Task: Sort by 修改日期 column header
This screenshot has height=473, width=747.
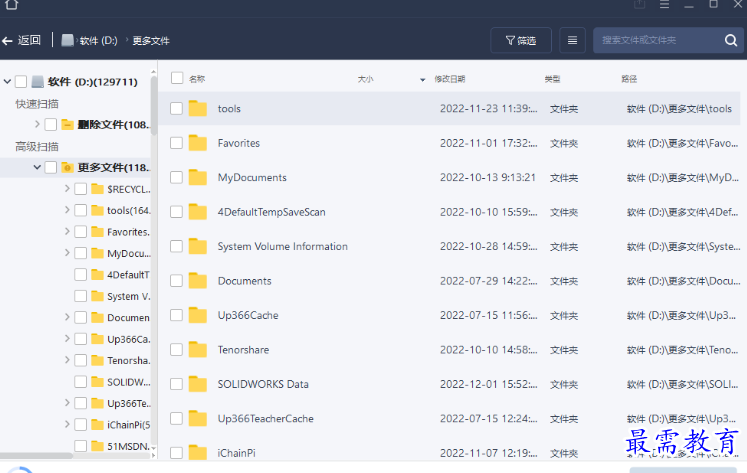Action: click(x=449, y=79)
